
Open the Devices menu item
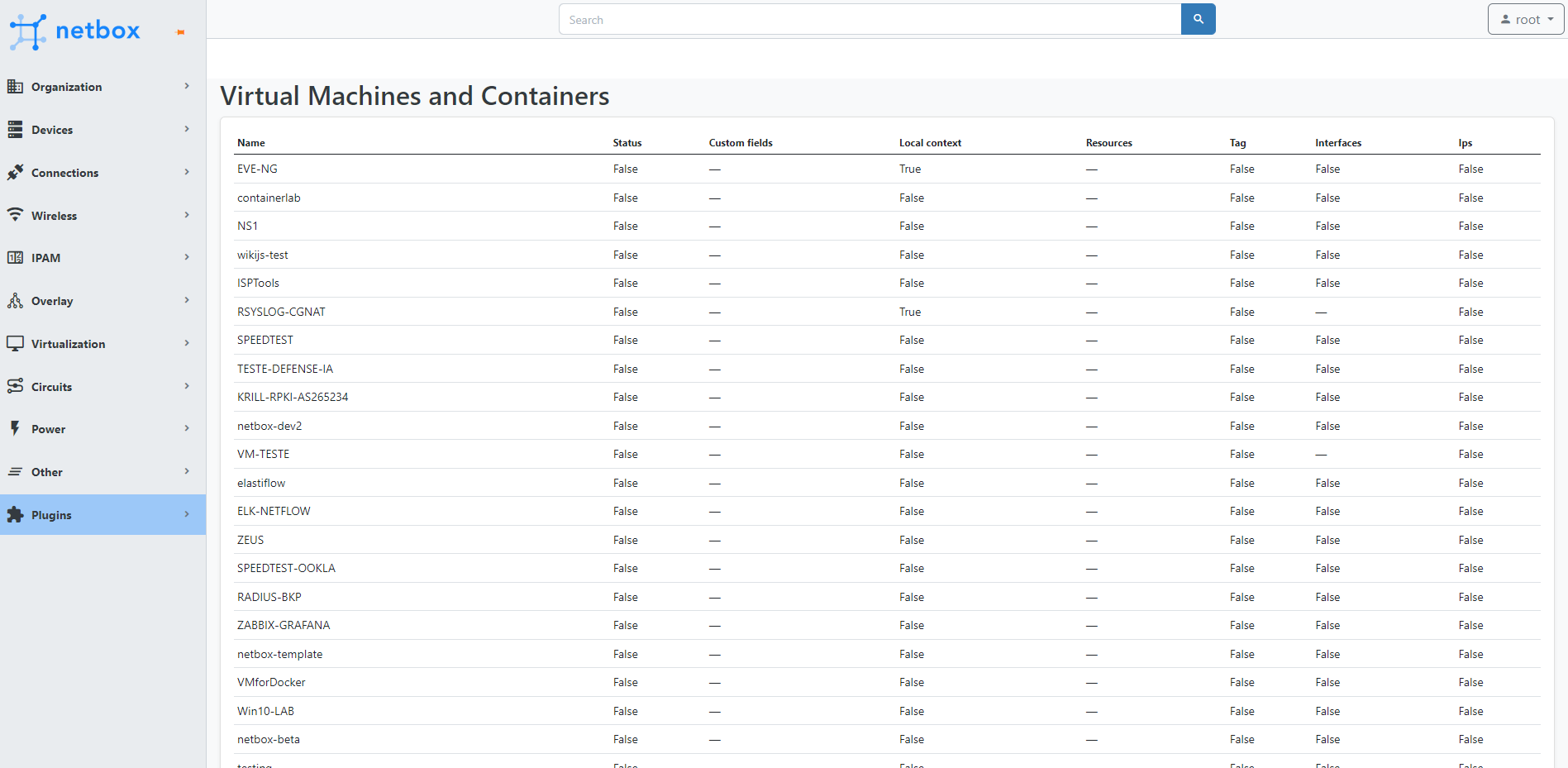pos(102,130)
